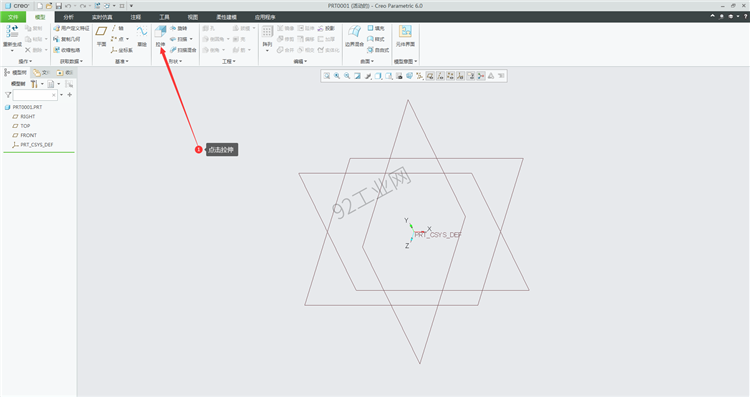Open the model tree settings dropdown
This screenshot has height=397, width=750.
click(36, 84)
